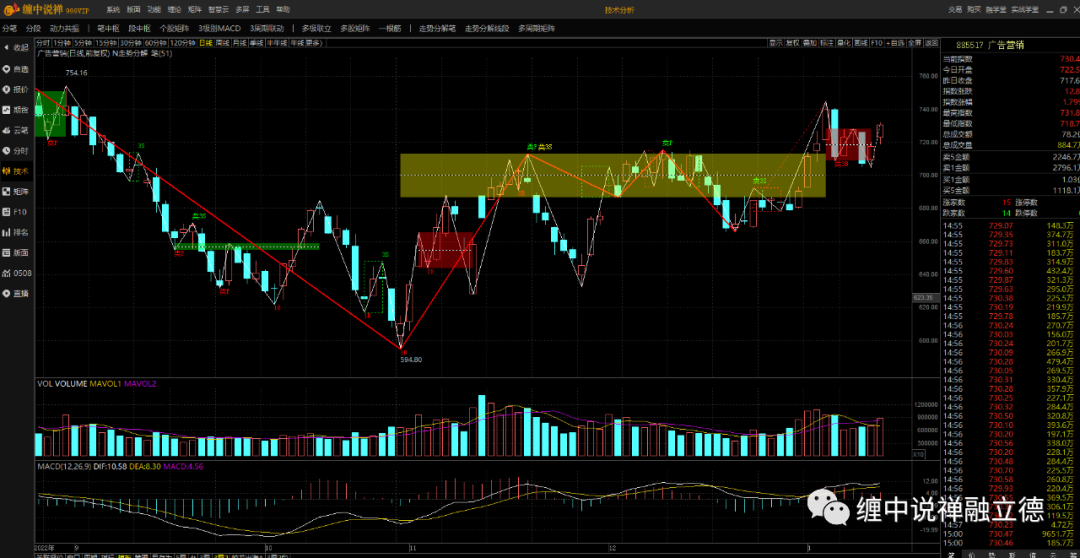Toggle 走势分解线段 in the toolbar
Viewport: 1080px width, 558px height.
click(487, 29)
